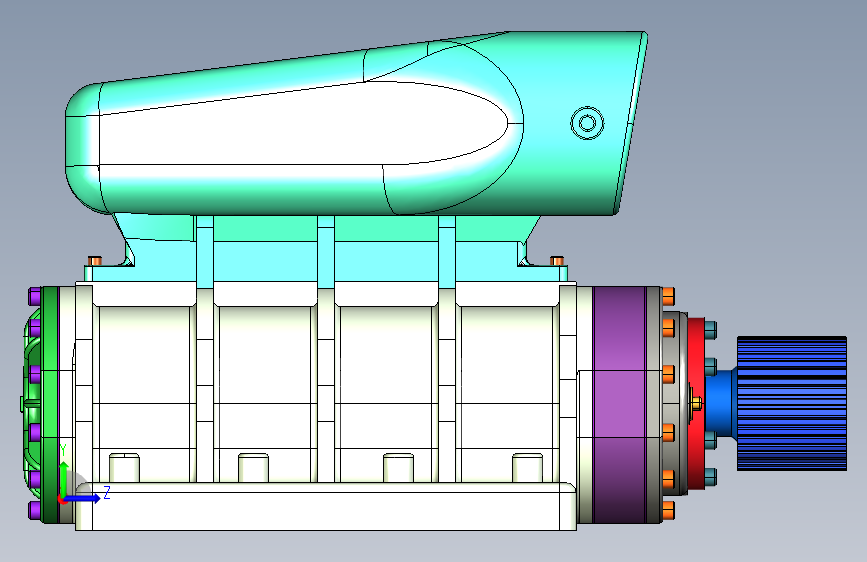Select the blue Z axis arrow
Image resolution: width=867 pixels, height=562 pixels.
pyautogui.click(x=82, y=498)
